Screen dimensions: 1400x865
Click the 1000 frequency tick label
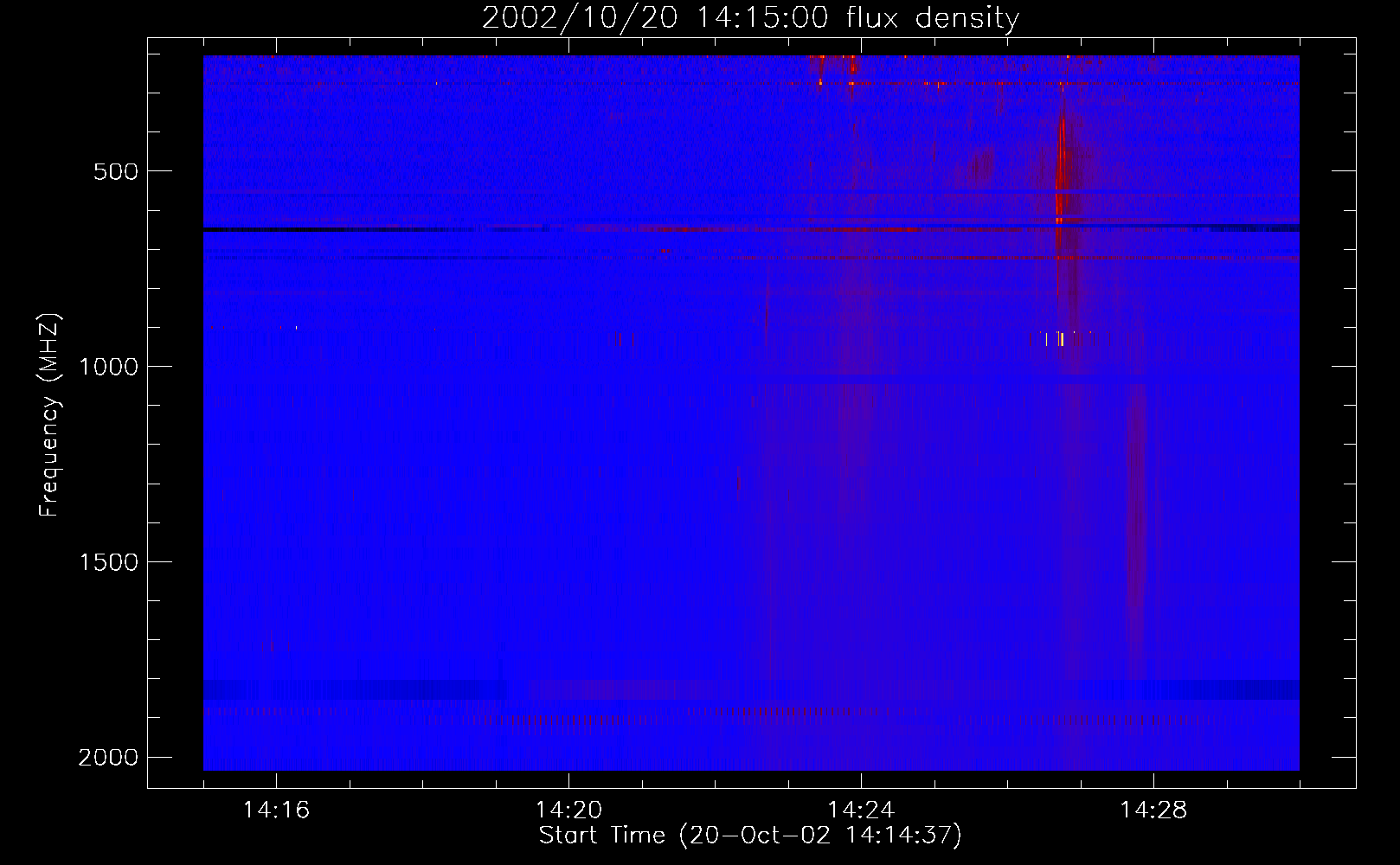(x=108, y=367)
